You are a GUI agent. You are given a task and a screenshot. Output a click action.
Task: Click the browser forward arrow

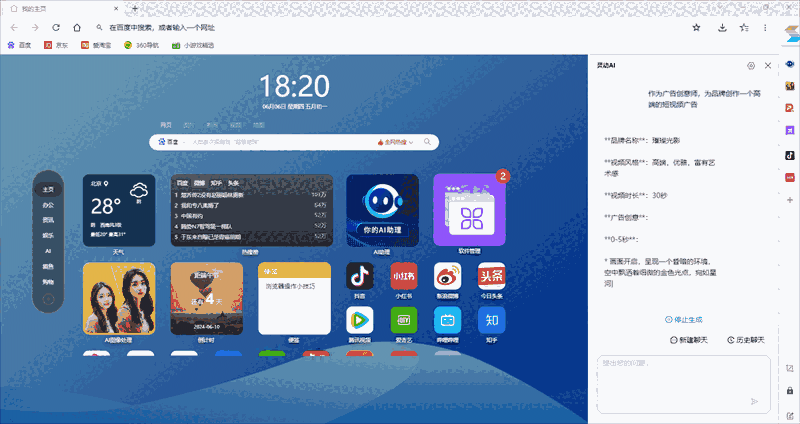(35, 28)
